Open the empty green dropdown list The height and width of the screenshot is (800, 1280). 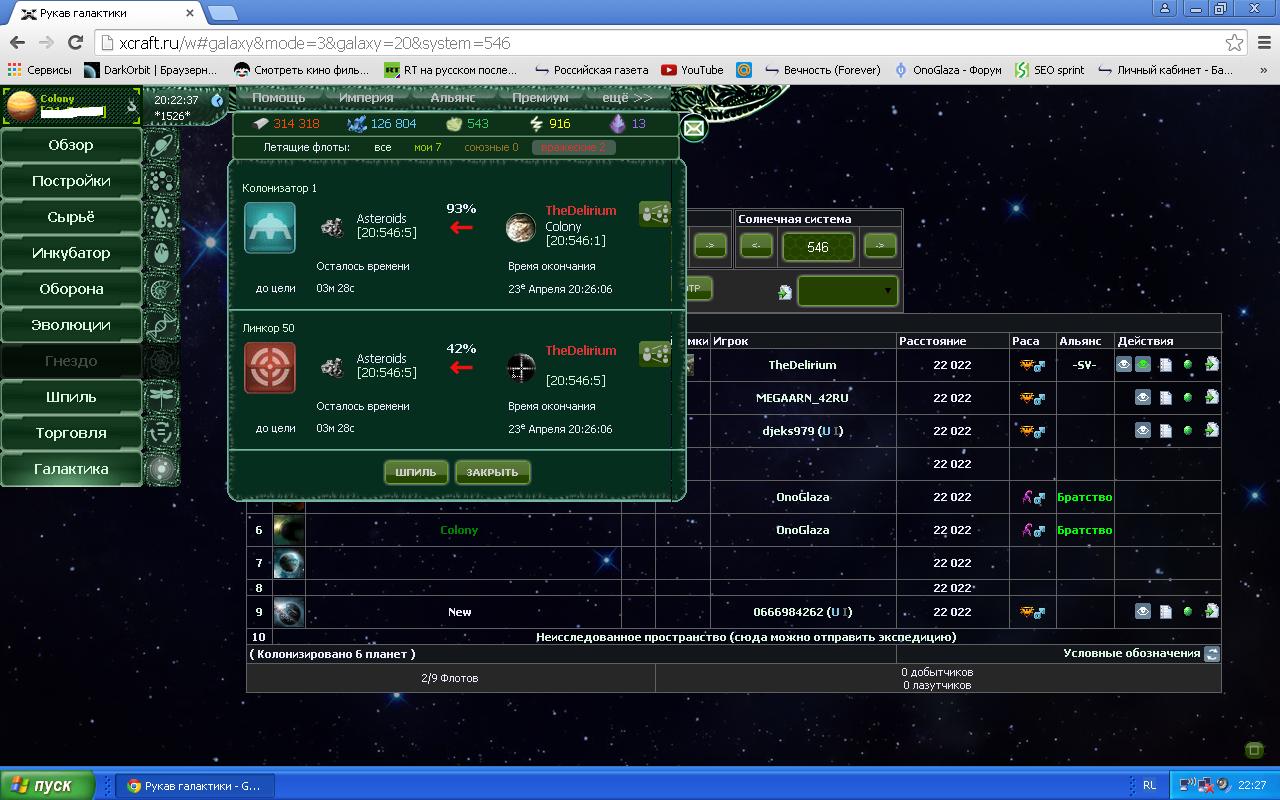tap(847, 292)
